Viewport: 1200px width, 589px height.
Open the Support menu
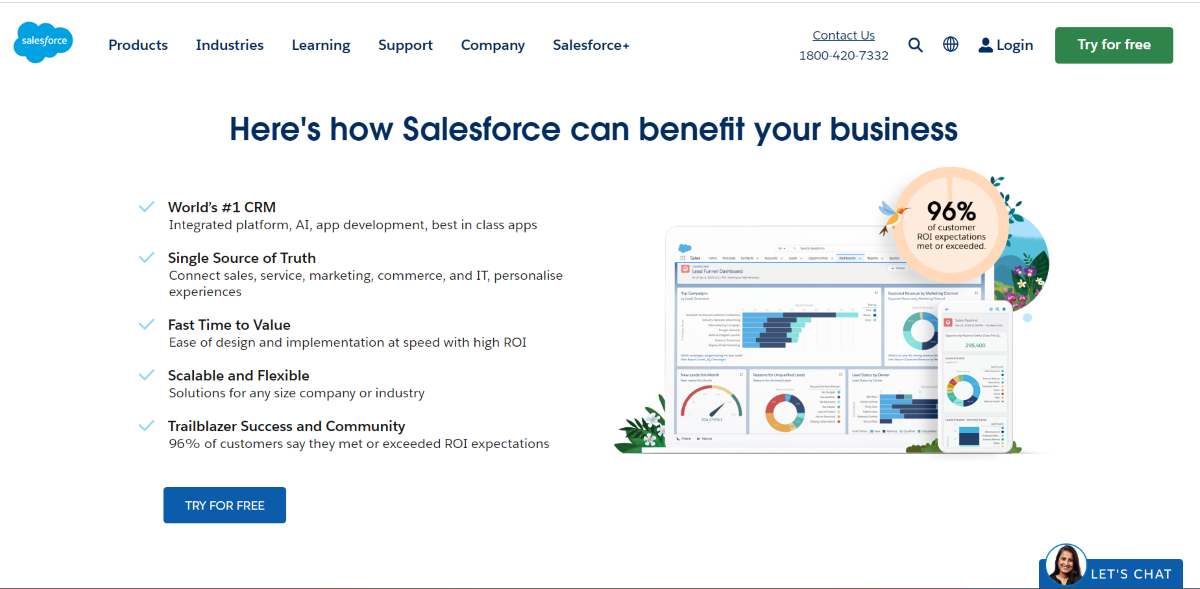coord(405,45)
